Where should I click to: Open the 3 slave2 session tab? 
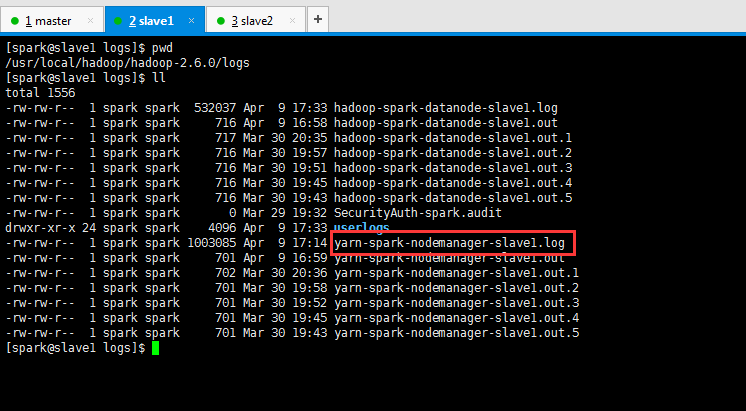[256, 20]
